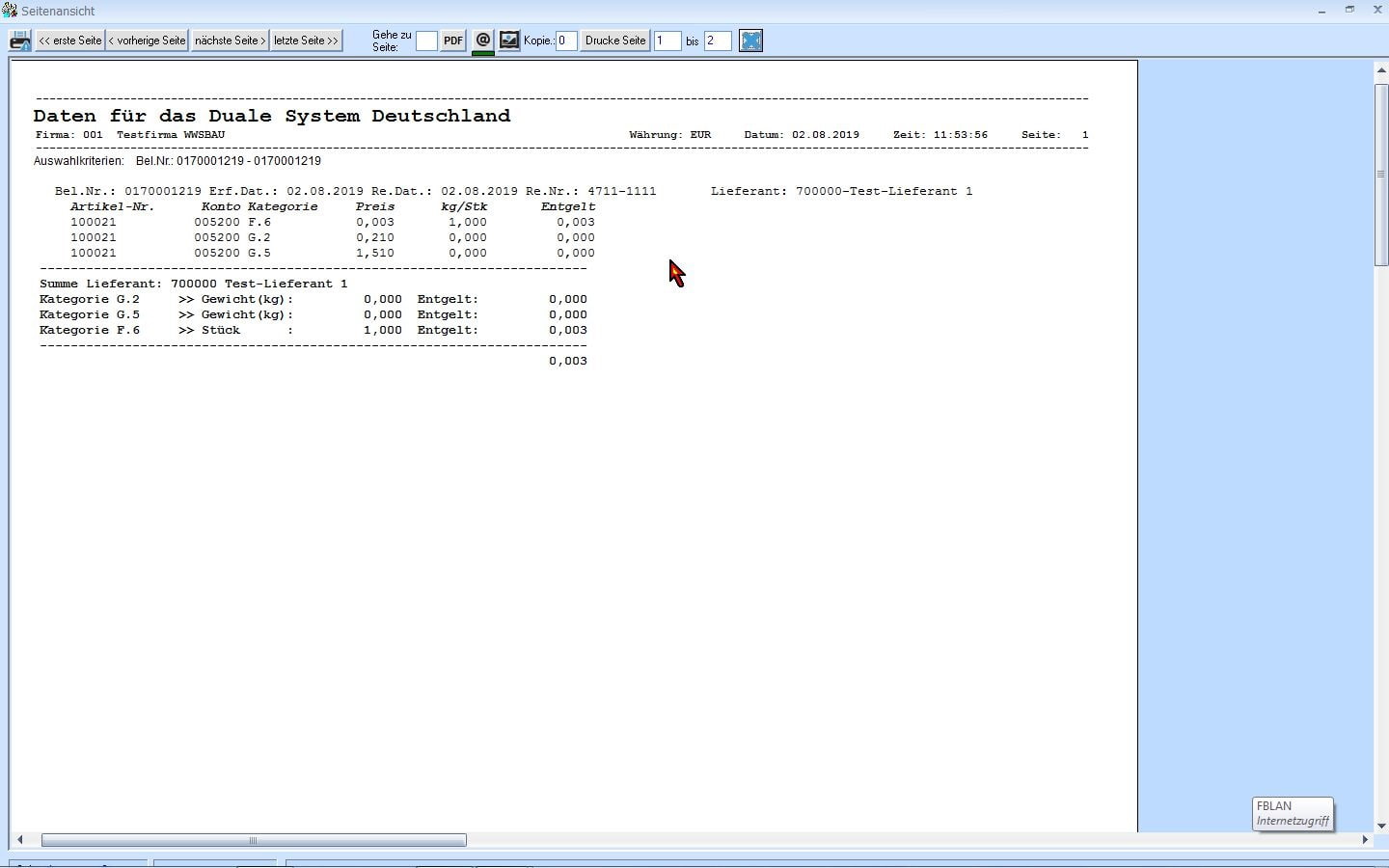Minimize the Seitenansicht window

[x=1321, y=10]
